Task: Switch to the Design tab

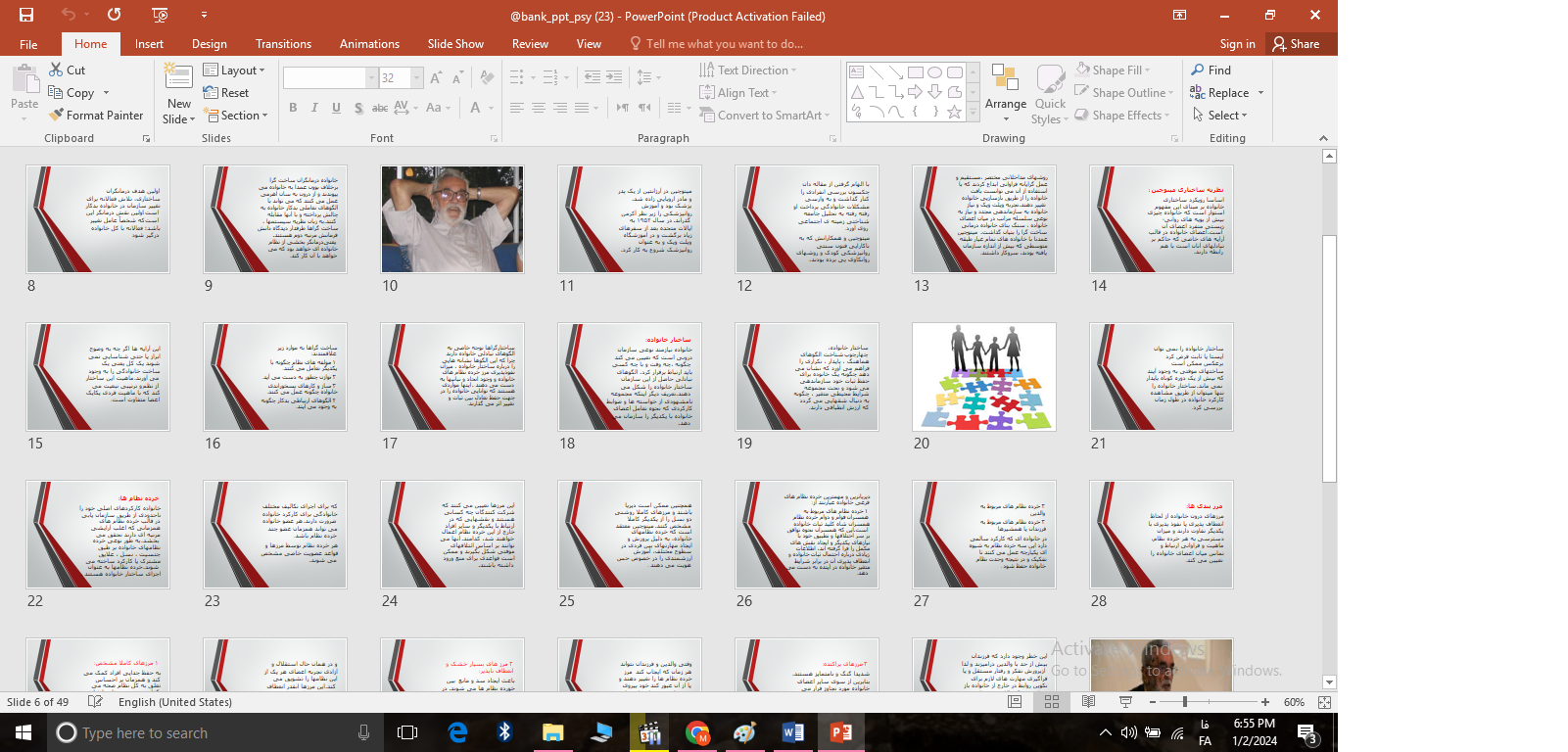Action: [x=209, y=44]
